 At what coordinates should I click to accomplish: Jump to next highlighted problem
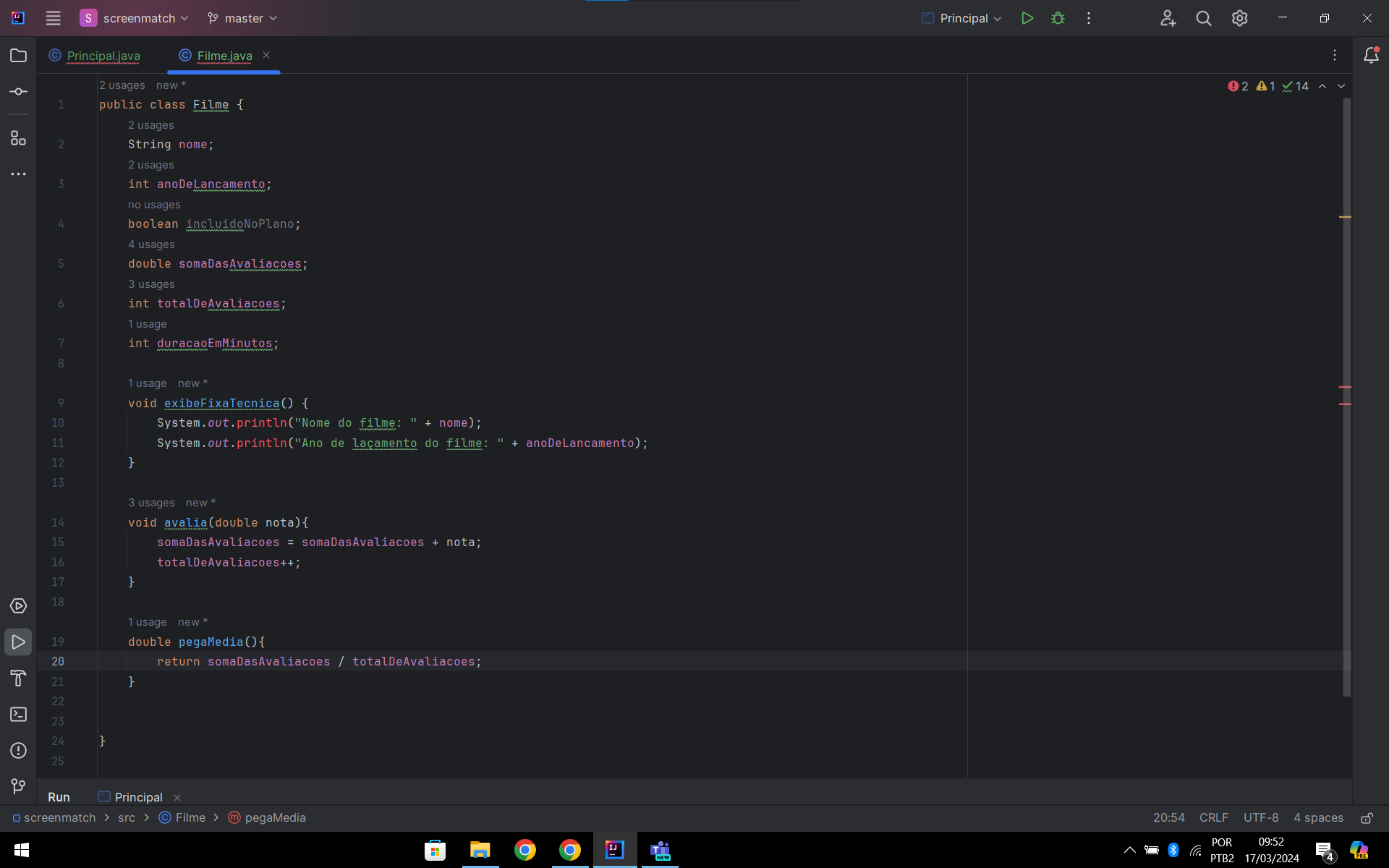point(1341,86)
